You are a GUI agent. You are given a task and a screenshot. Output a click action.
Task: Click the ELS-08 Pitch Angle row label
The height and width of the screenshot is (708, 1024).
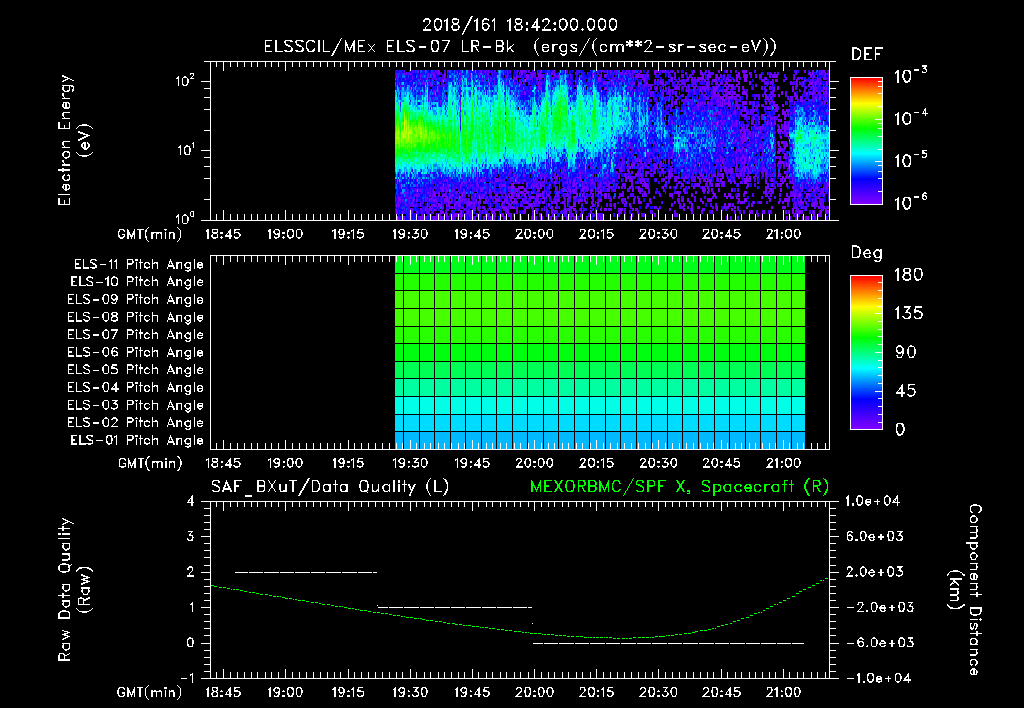(135, 317)
